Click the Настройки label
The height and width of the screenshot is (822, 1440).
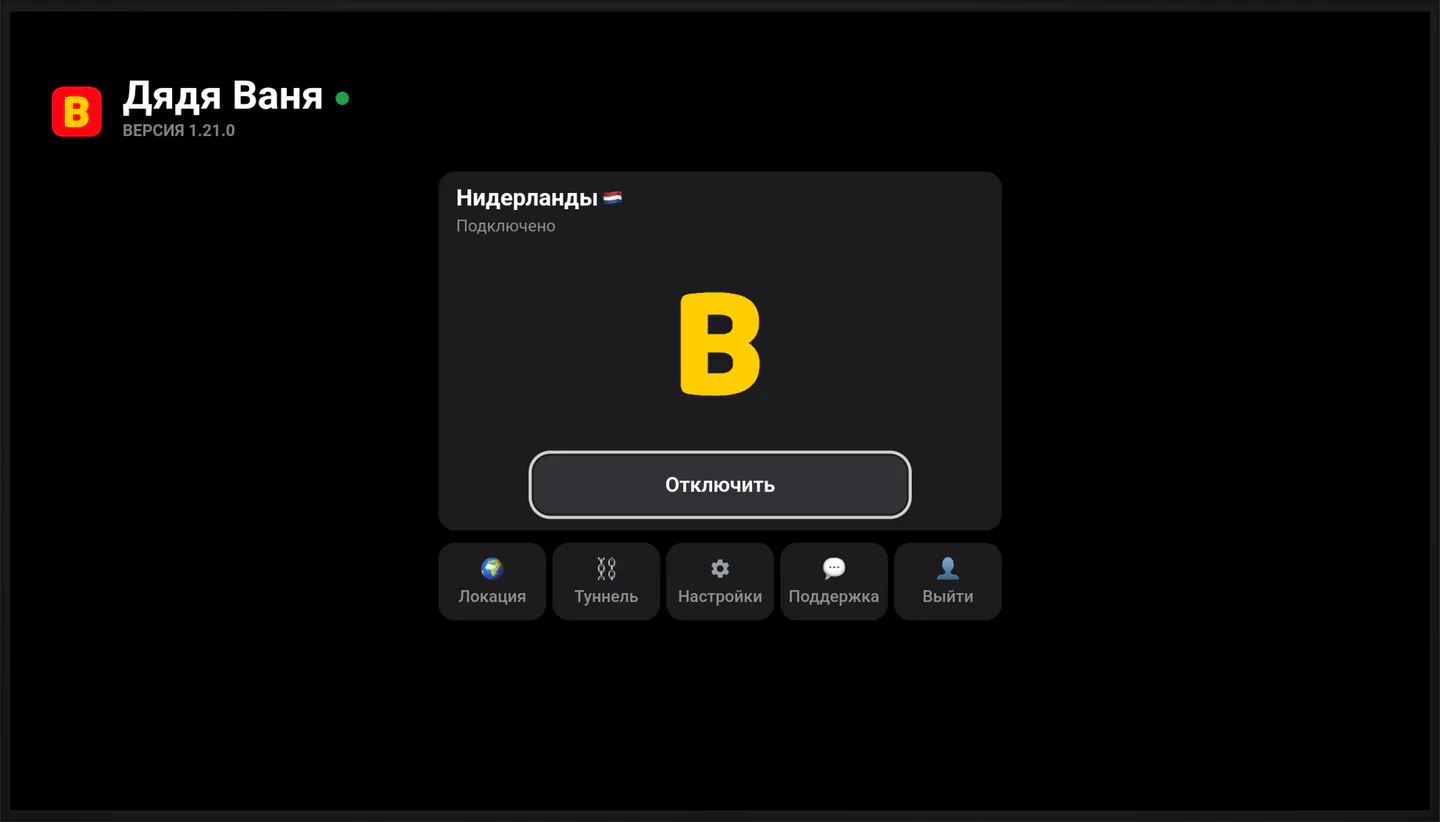coord(720,597)
